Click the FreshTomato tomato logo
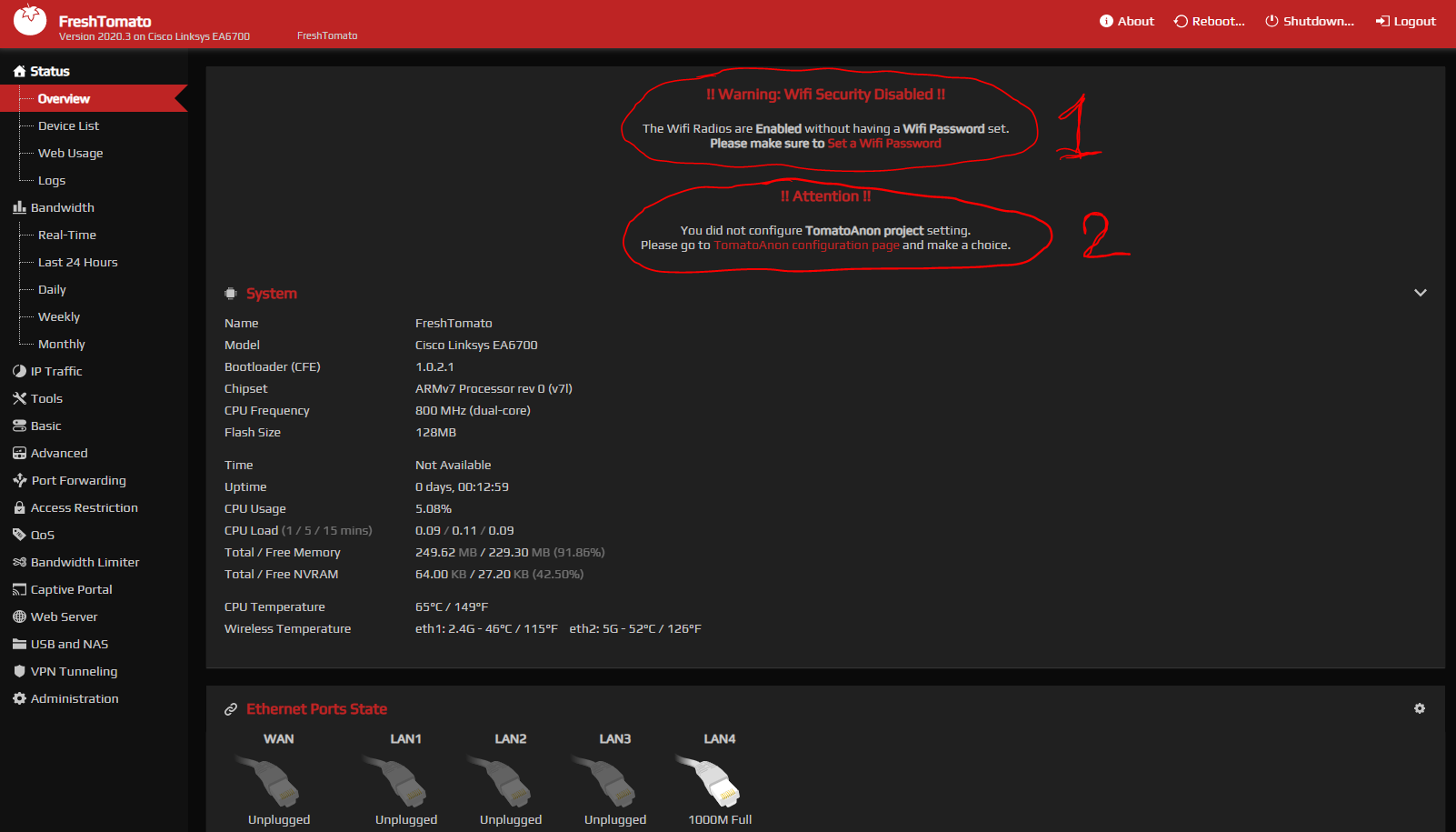 pos(30,19)
